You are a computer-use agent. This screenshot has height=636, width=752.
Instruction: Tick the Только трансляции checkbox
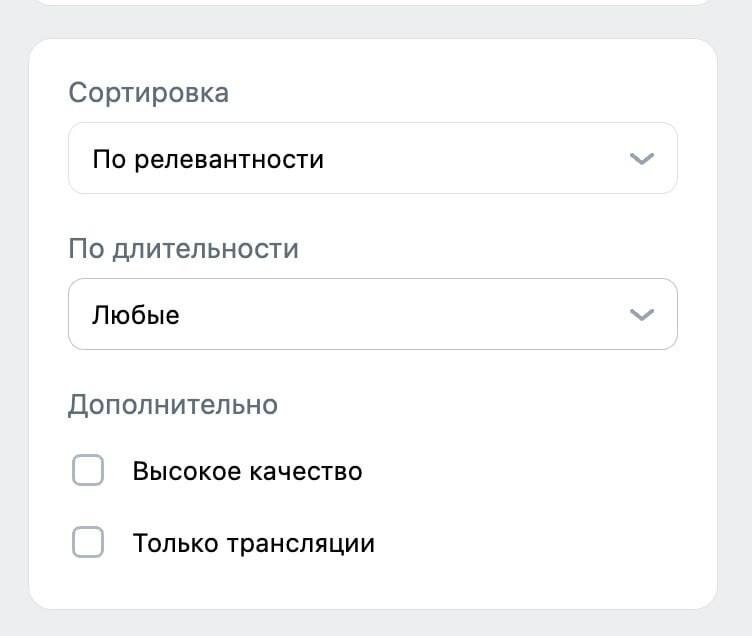(x=88, y=543)
